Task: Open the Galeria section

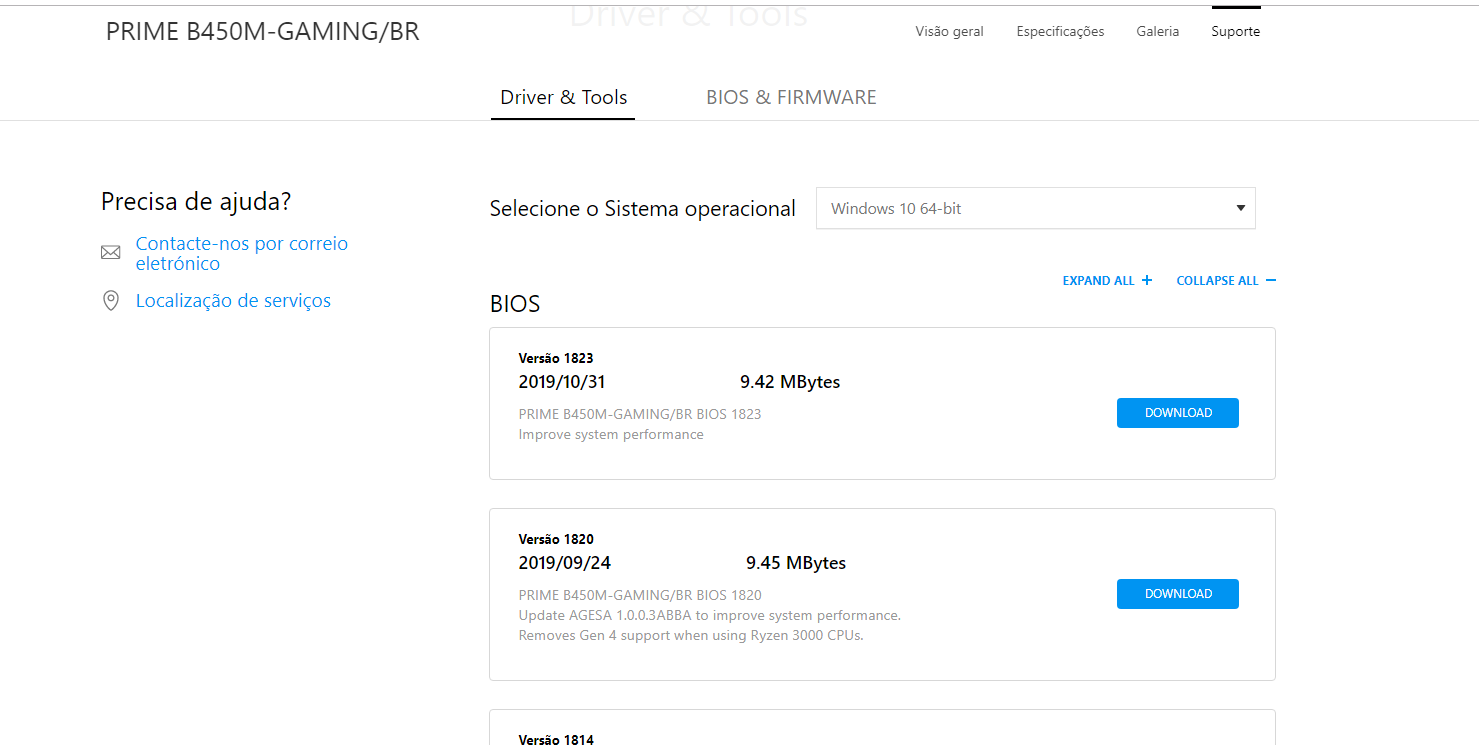Action: click(x=1157, y=31)
